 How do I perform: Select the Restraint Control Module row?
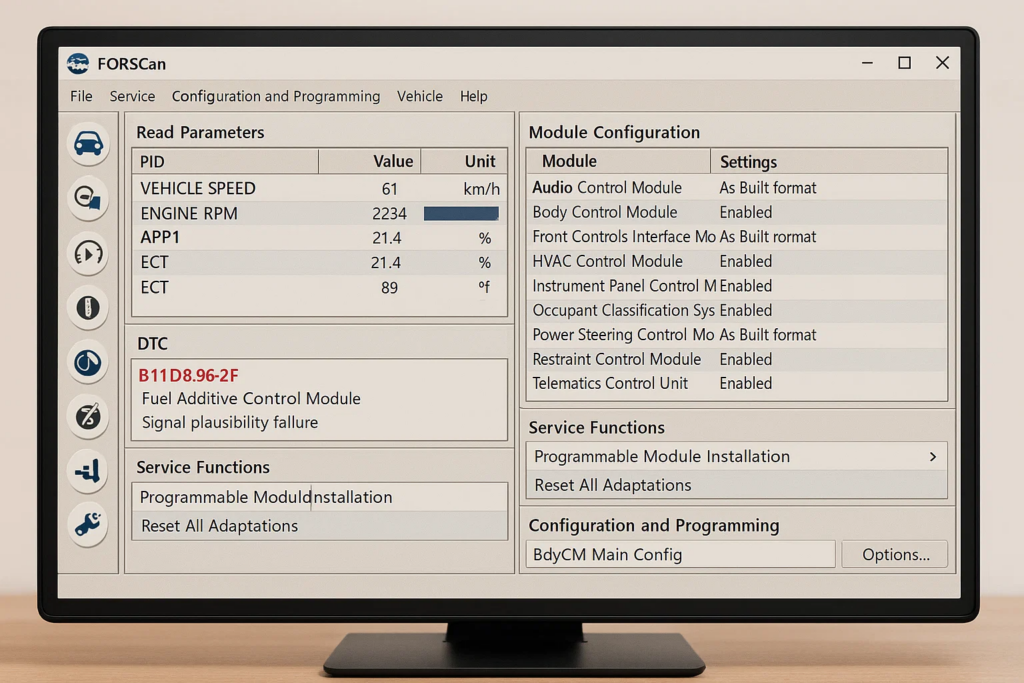click(737, 359)
